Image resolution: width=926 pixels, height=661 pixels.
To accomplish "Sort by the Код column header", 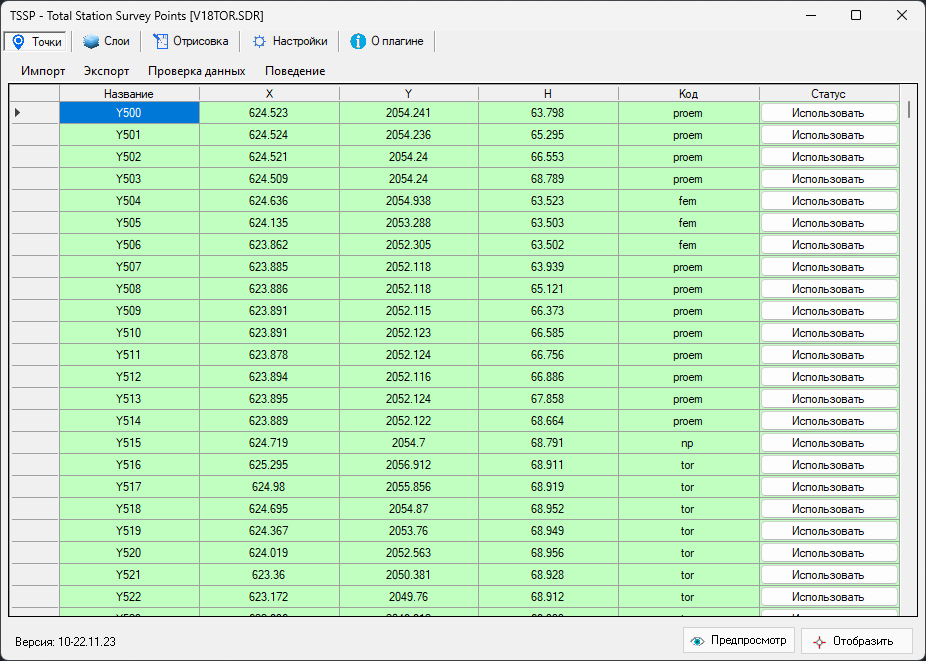I will (688, 94).
